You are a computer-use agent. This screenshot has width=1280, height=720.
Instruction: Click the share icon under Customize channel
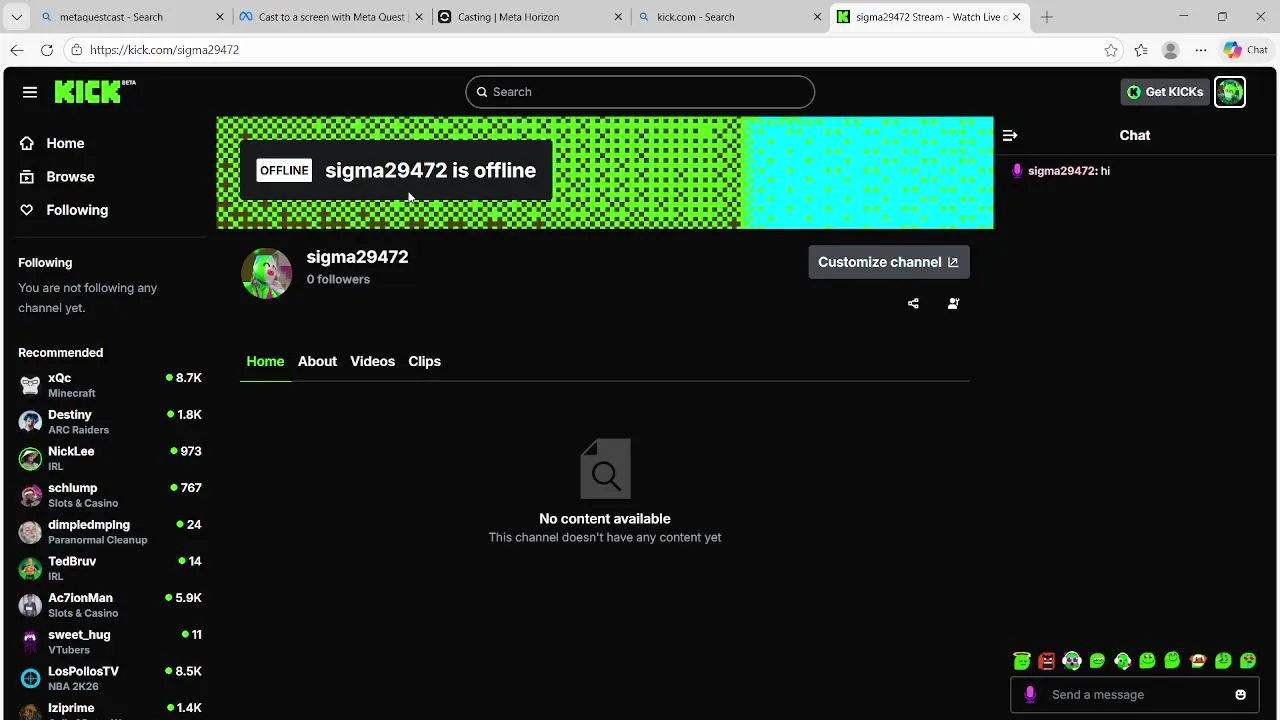pos(913,303)
